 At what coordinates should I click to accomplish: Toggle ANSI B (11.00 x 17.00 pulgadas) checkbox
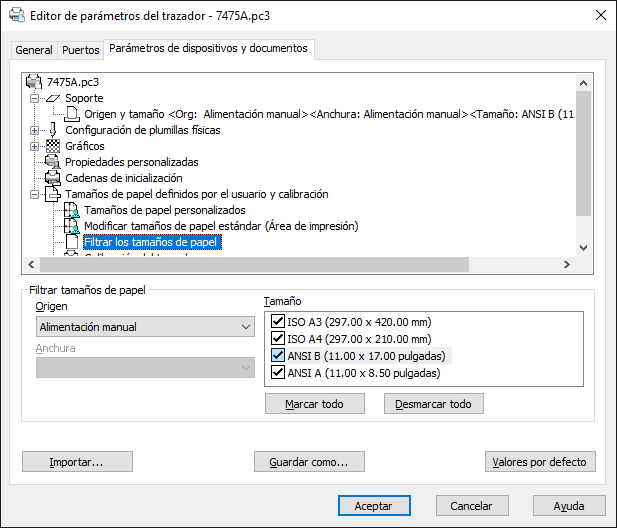[x=278, y=356]
